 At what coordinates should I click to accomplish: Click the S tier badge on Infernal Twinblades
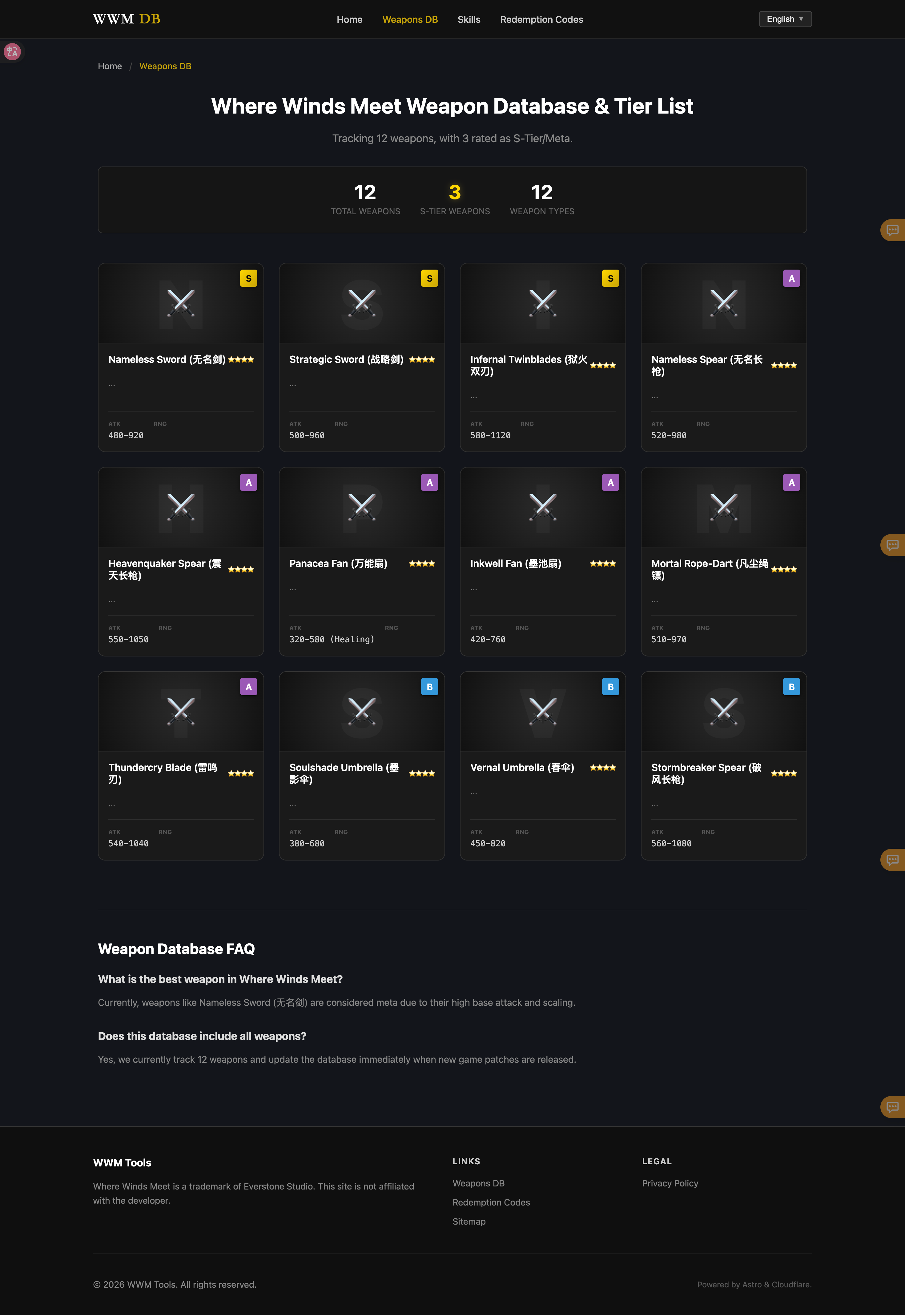[610, 279]
